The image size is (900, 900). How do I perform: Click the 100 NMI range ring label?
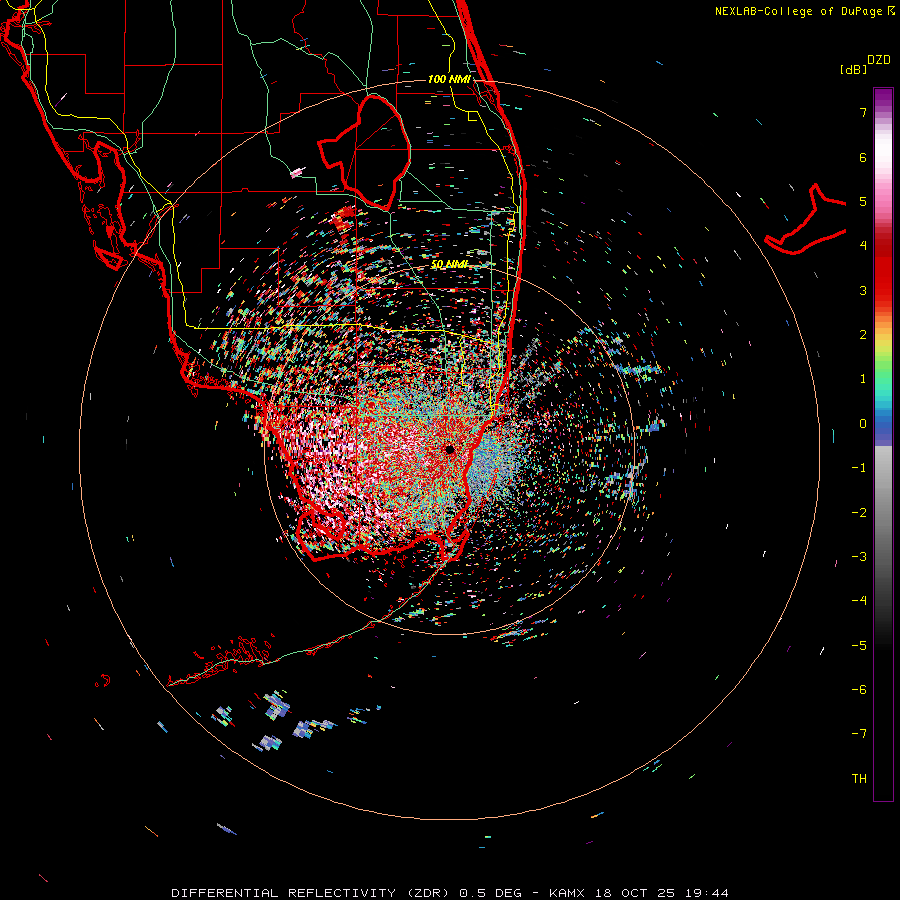pyautogui.click(x=449, y=79)
